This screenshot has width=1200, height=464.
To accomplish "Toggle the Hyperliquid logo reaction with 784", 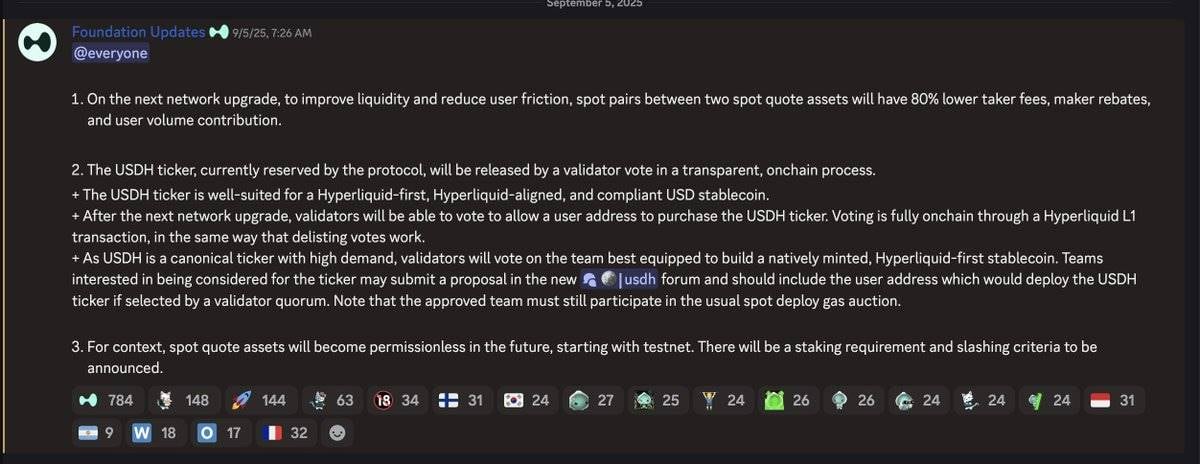I will click(x=105, y=400).
